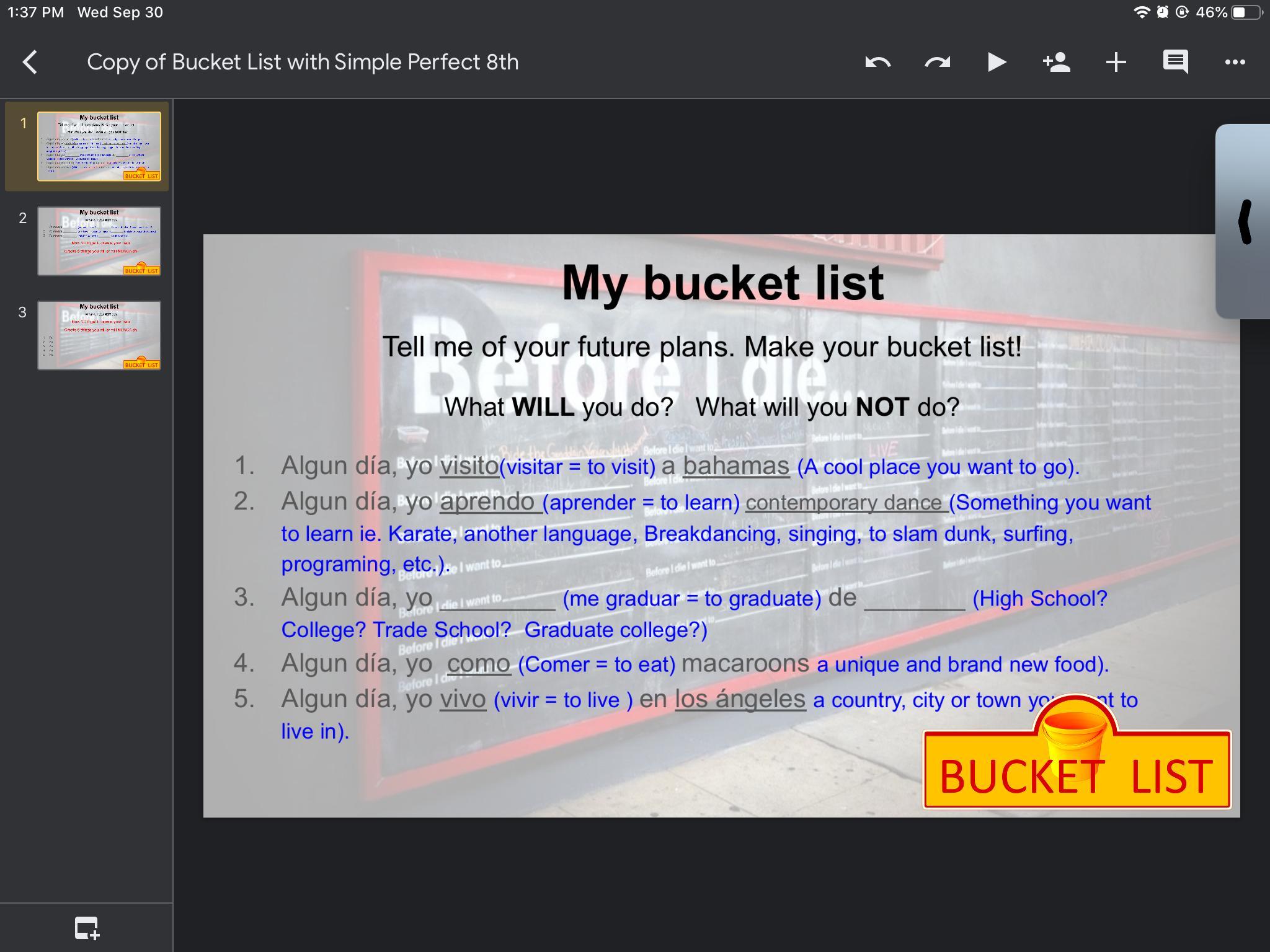Open the share people icon
Viewport: 1270px width, 952px height.
(1056, 62)
